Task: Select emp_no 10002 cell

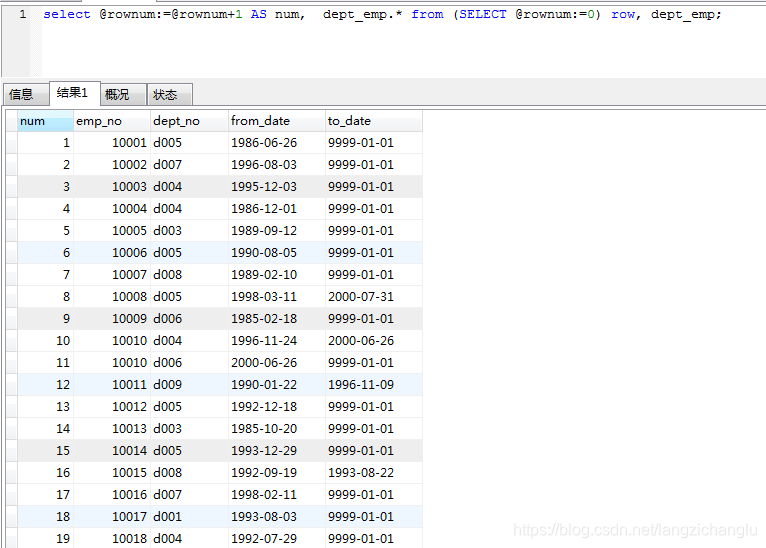Action: click(112, 165)
